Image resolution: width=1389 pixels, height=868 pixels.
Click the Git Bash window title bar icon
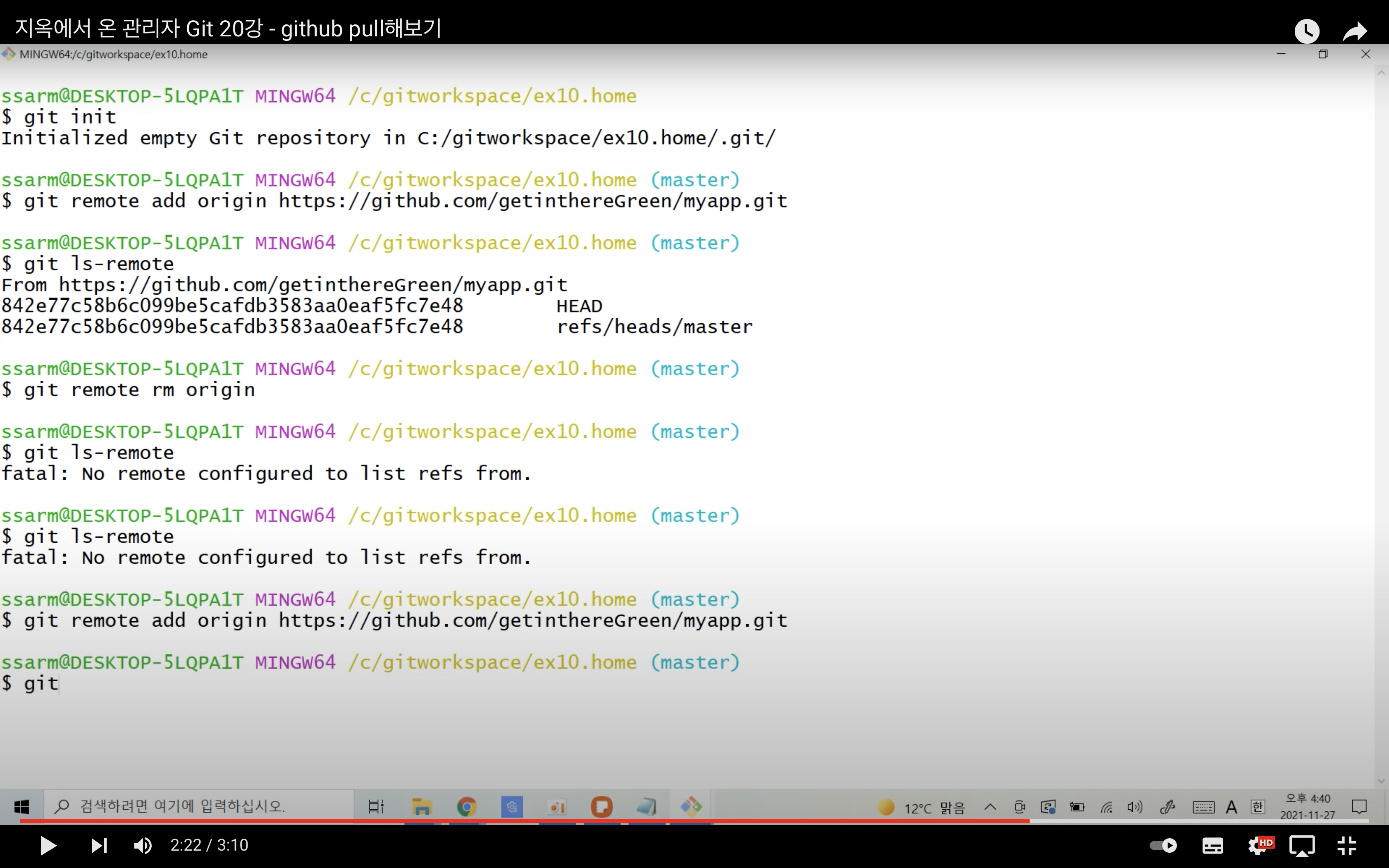tap(9, 54)
